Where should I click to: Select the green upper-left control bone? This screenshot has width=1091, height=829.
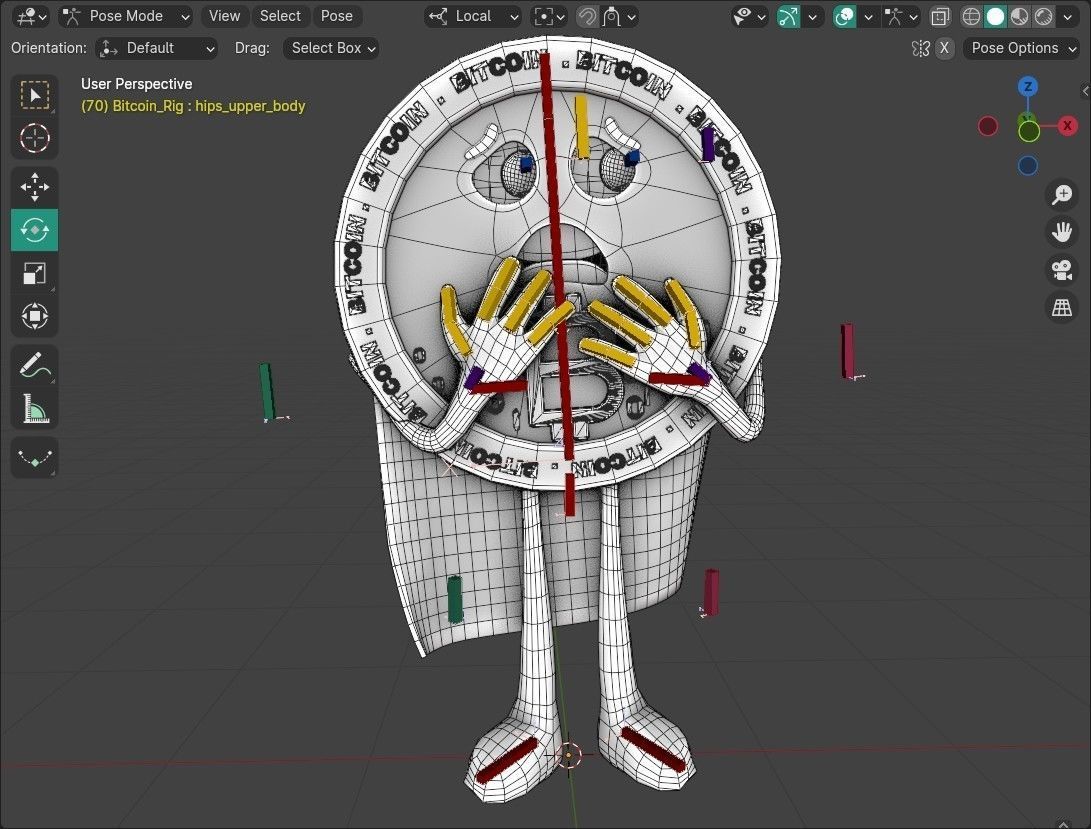coord(266,391)
